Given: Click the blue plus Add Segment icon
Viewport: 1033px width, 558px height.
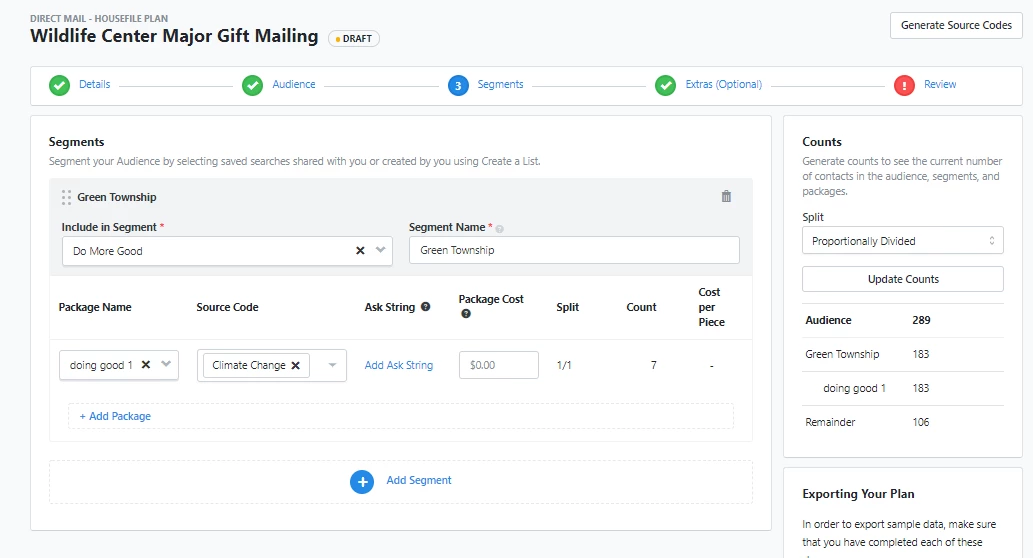Looking at the screenshot, I should click(x=362, y=482).
